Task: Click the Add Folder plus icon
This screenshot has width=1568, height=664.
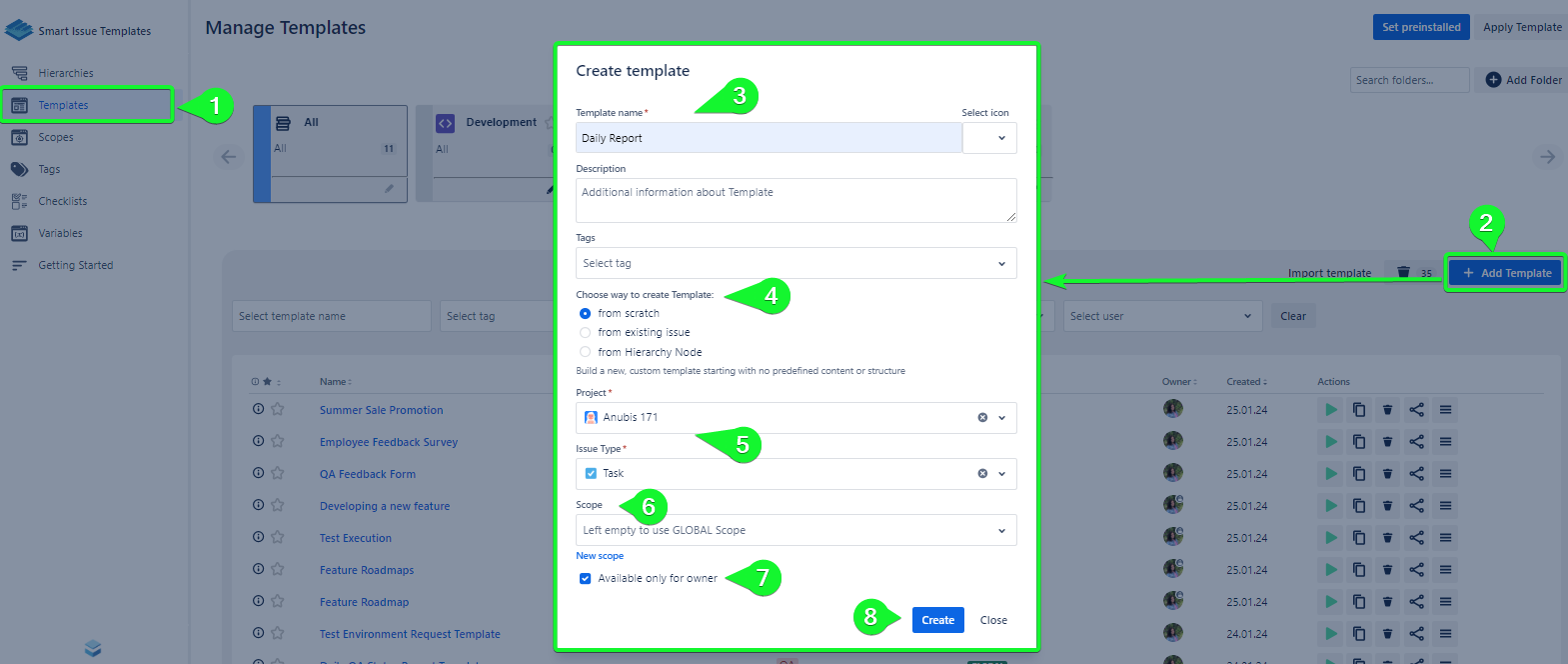Action: (1493, 80)
